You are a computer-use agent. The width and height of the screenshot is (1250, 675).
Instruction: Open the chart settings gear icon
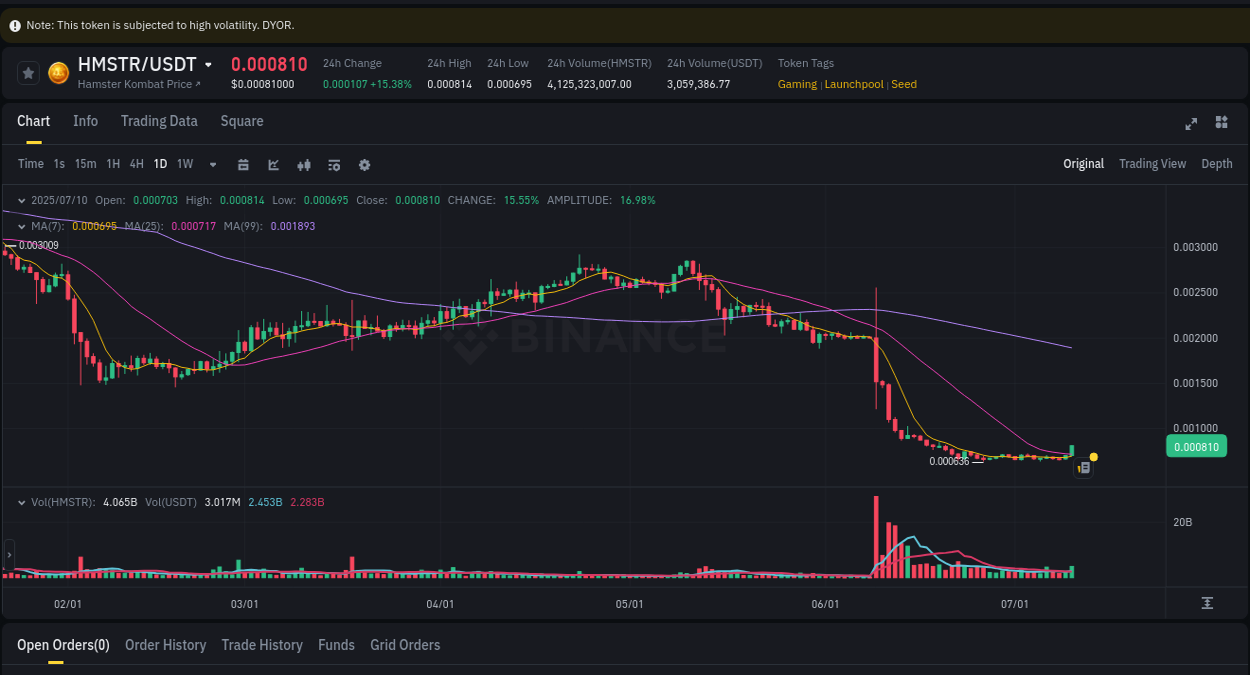364,164
